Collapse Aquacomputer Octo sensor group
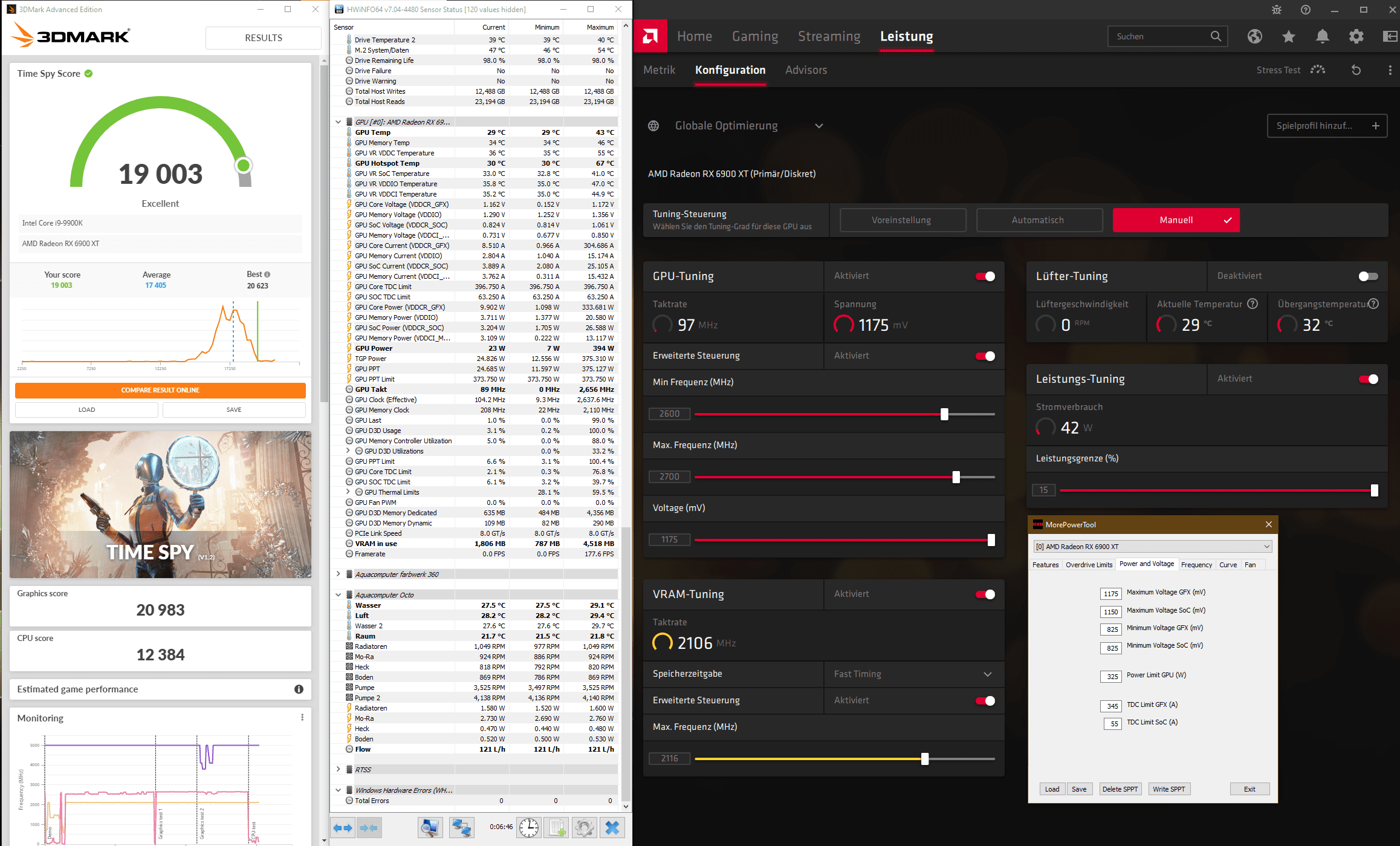The image size is (1400, 846). [338, 595]
